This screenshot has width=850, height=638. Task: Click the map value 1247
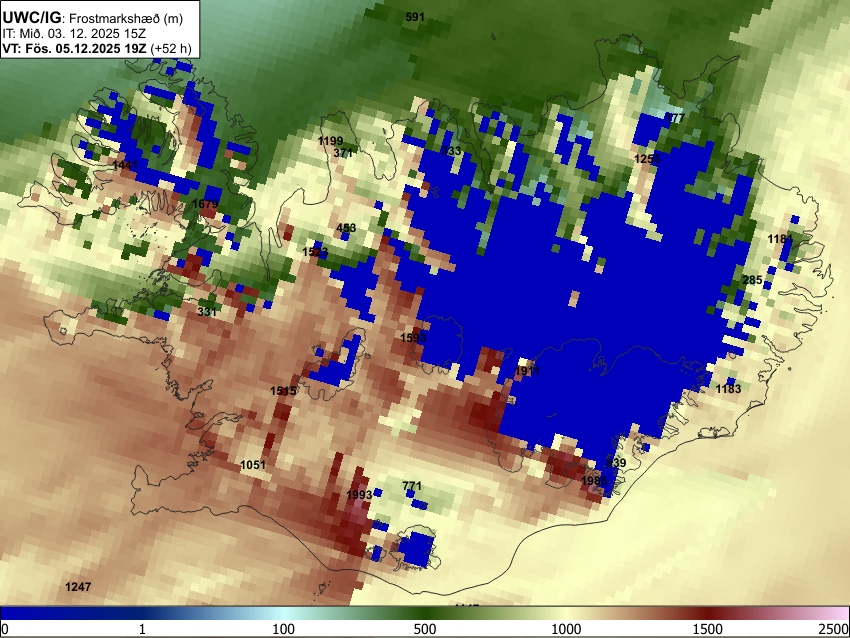pyautogui.click(x=78, y=587)
